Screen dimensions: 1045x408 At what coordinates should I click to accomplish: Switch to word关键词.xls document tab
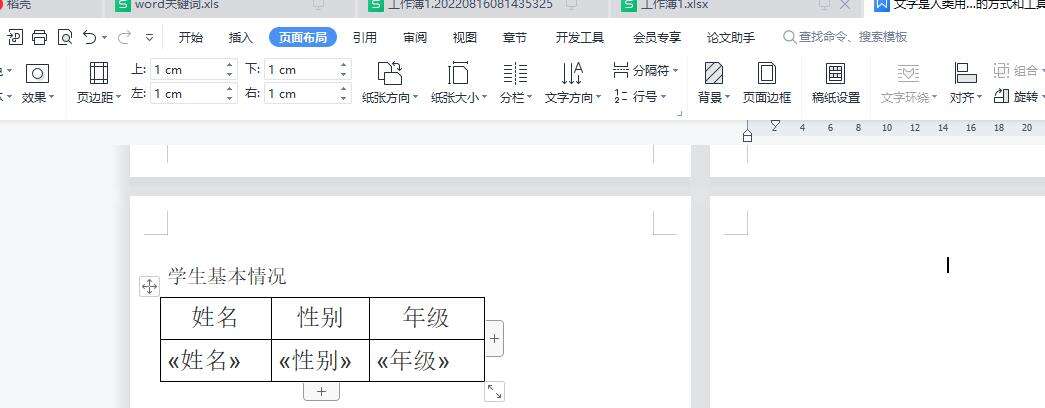point(177,5)
